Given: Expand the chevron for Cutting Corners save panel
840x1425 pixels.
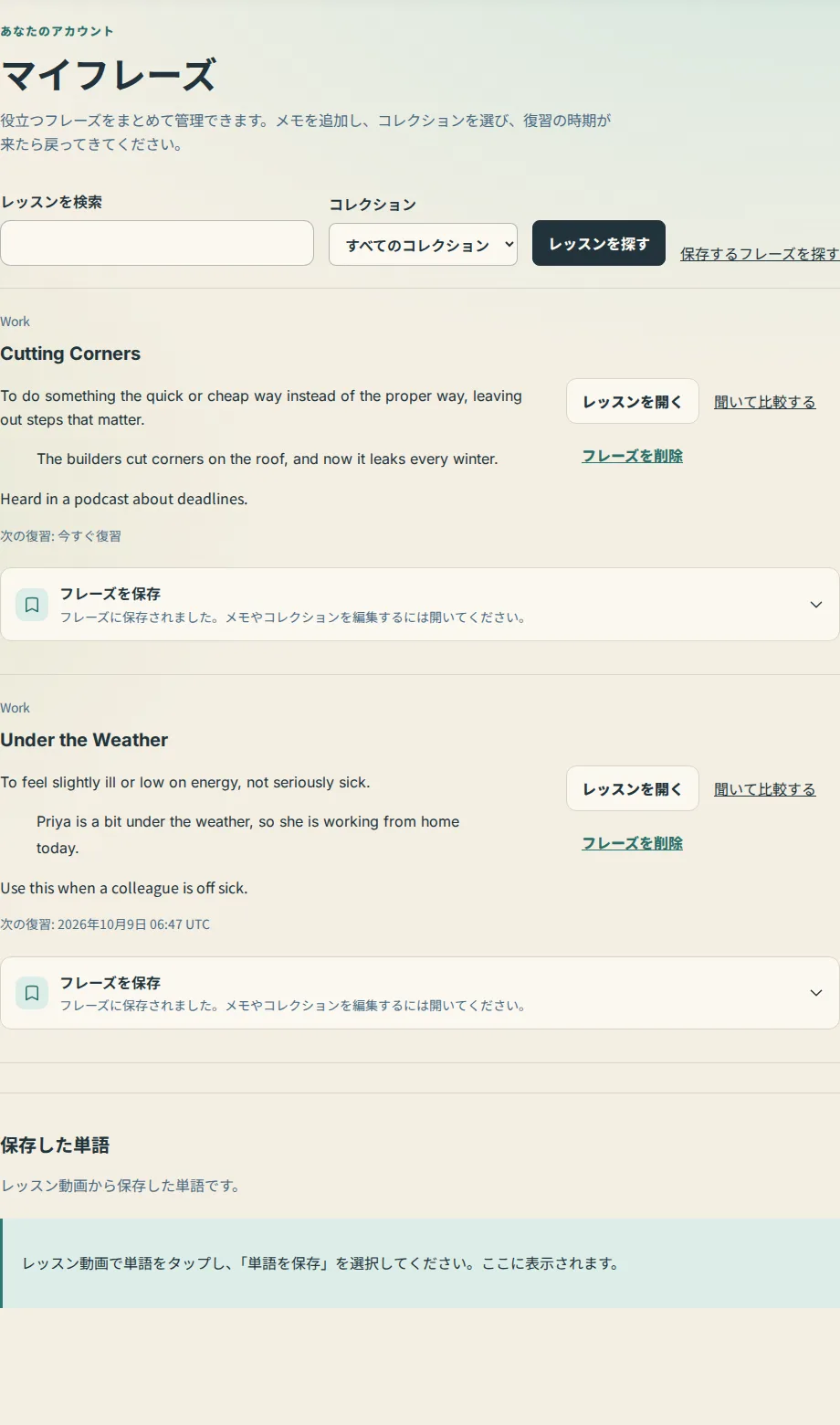Looking at the screenshot, I should coord(816,605).
